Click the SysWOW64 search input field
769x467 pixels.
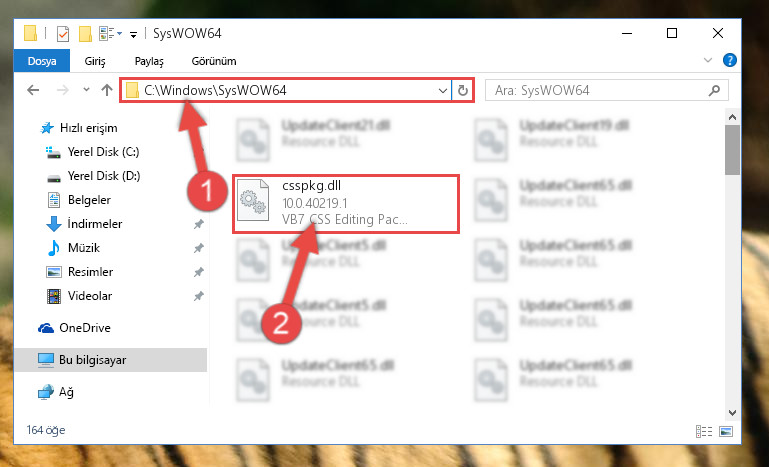[598, 90]
